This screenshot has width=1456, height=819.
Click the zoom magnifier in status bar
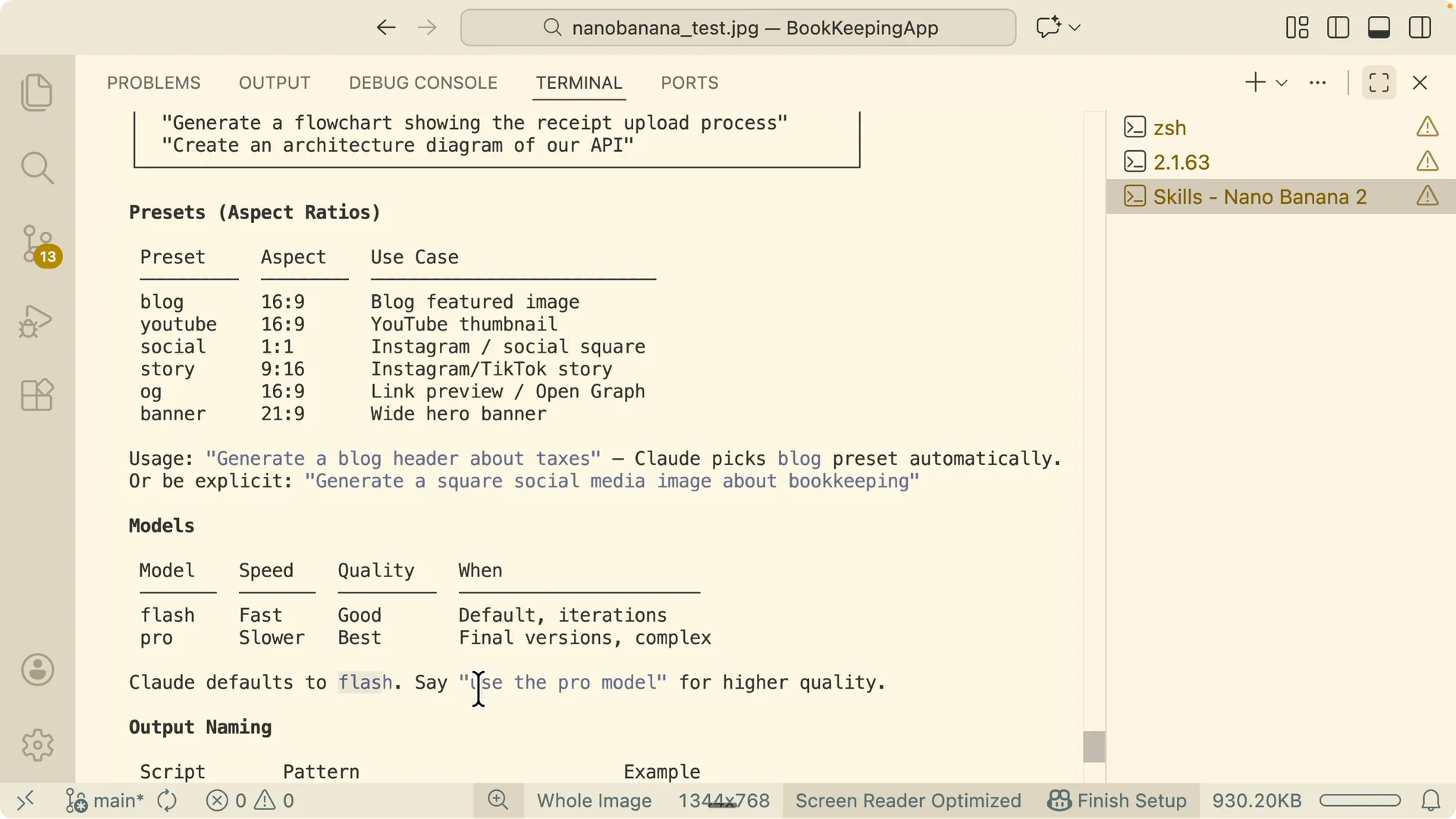pyautogui.click(x=498, y=801)
